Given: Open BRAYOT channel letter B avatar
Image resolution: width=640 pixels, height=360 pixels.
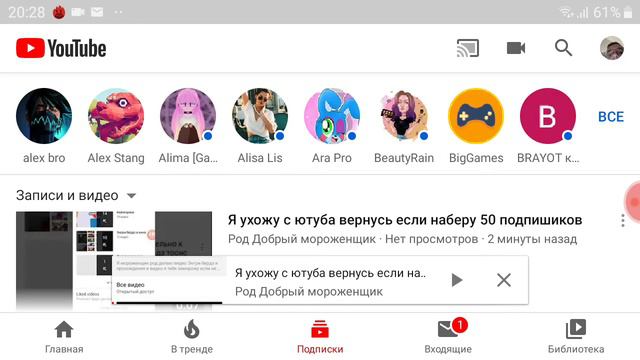Looking at the screenshot, I should pyautogui.click(x=548, y=116).
